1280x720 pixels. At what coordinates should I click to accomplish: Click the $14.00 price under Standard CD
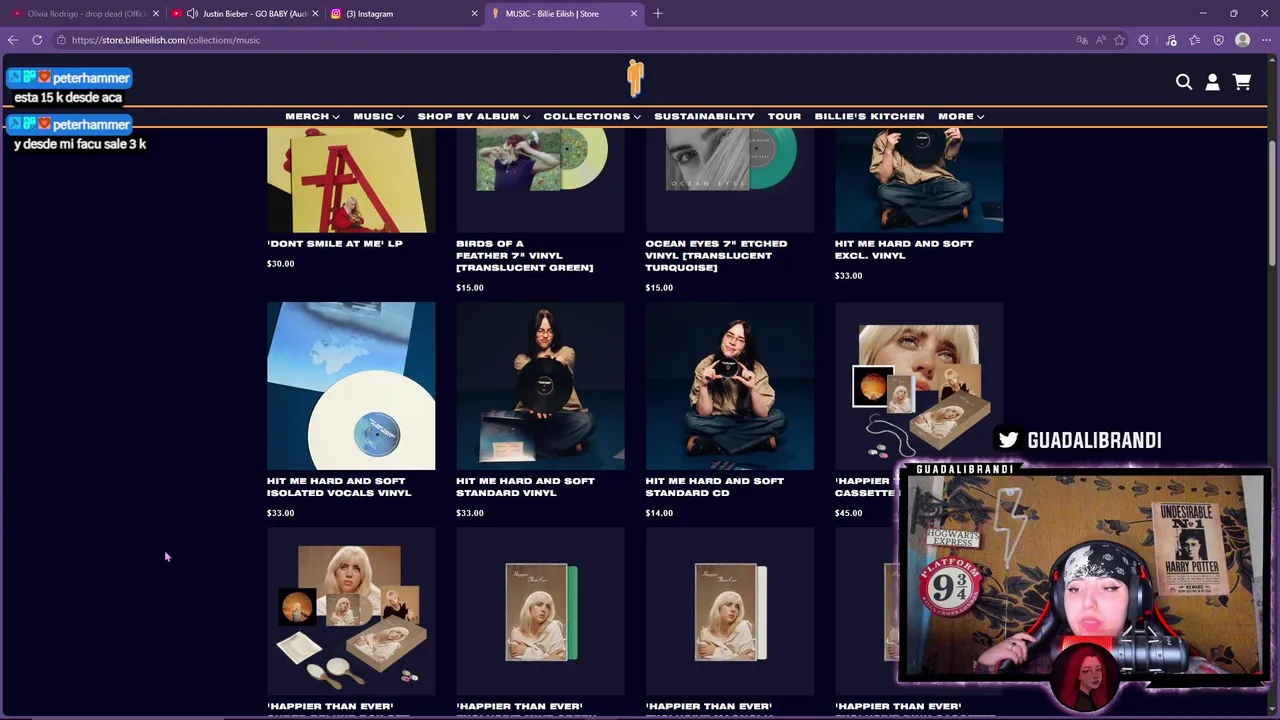659,513
